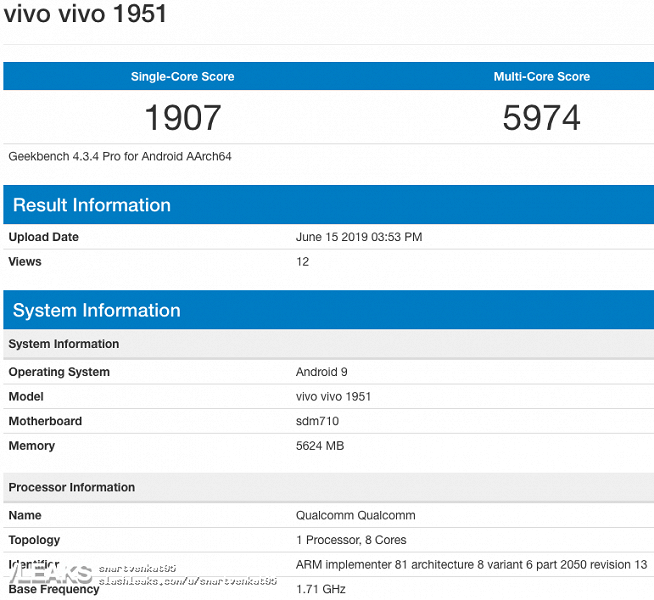Screen dimensions: 654x600
Task: Click the "Motherboard" label
Action: click(x=45, y=421)
